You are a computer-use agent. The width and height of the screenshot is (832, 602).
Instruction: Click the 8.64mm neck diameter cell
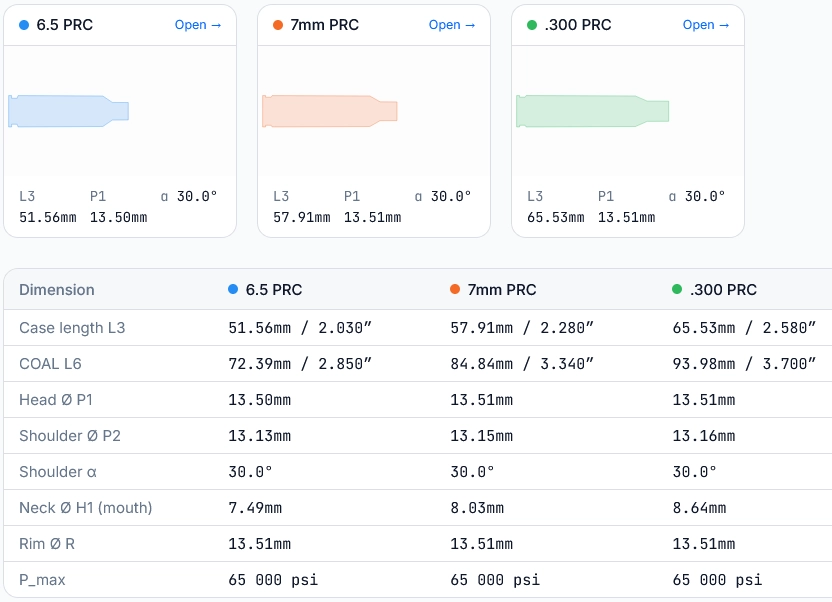click(699, 508)
